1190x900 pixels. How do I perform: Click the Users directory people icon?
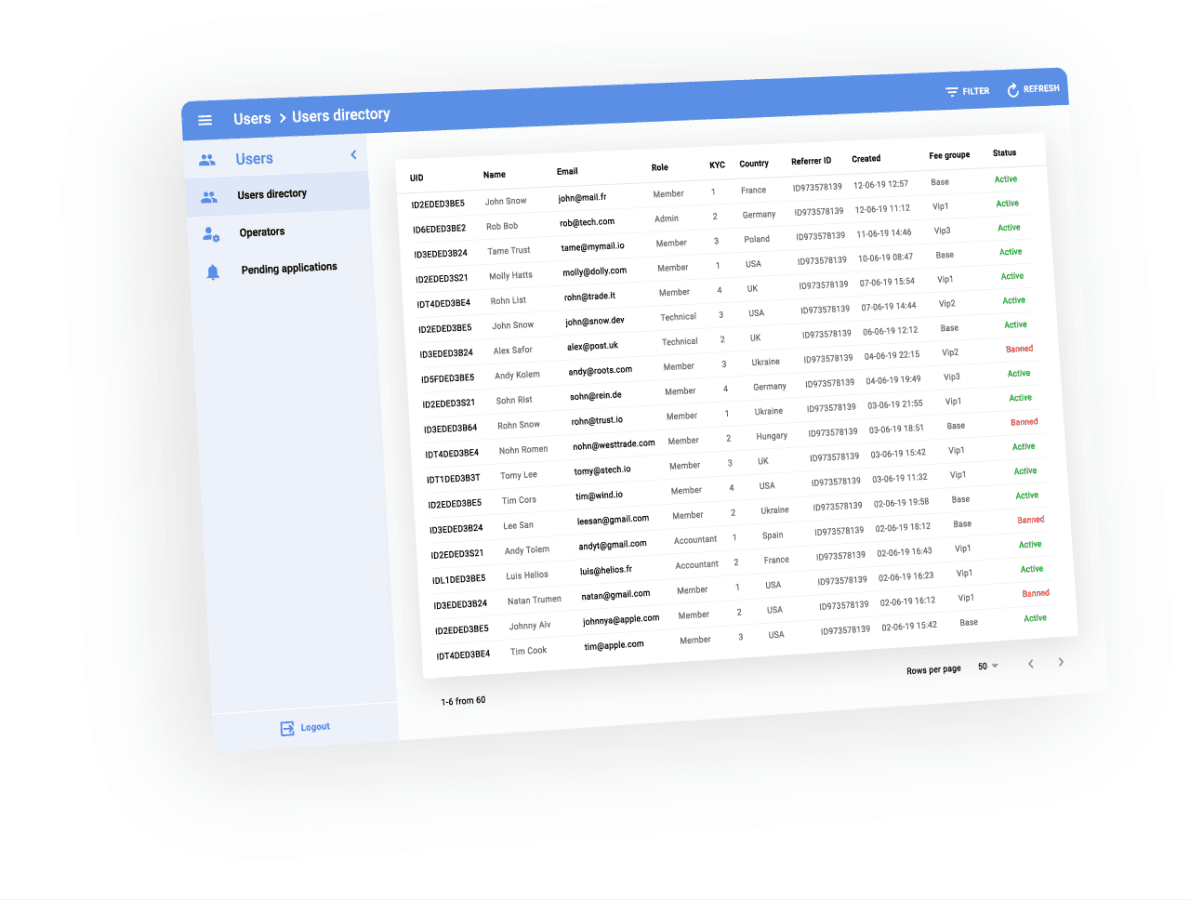pyautogui.click(x=209, y=197)
